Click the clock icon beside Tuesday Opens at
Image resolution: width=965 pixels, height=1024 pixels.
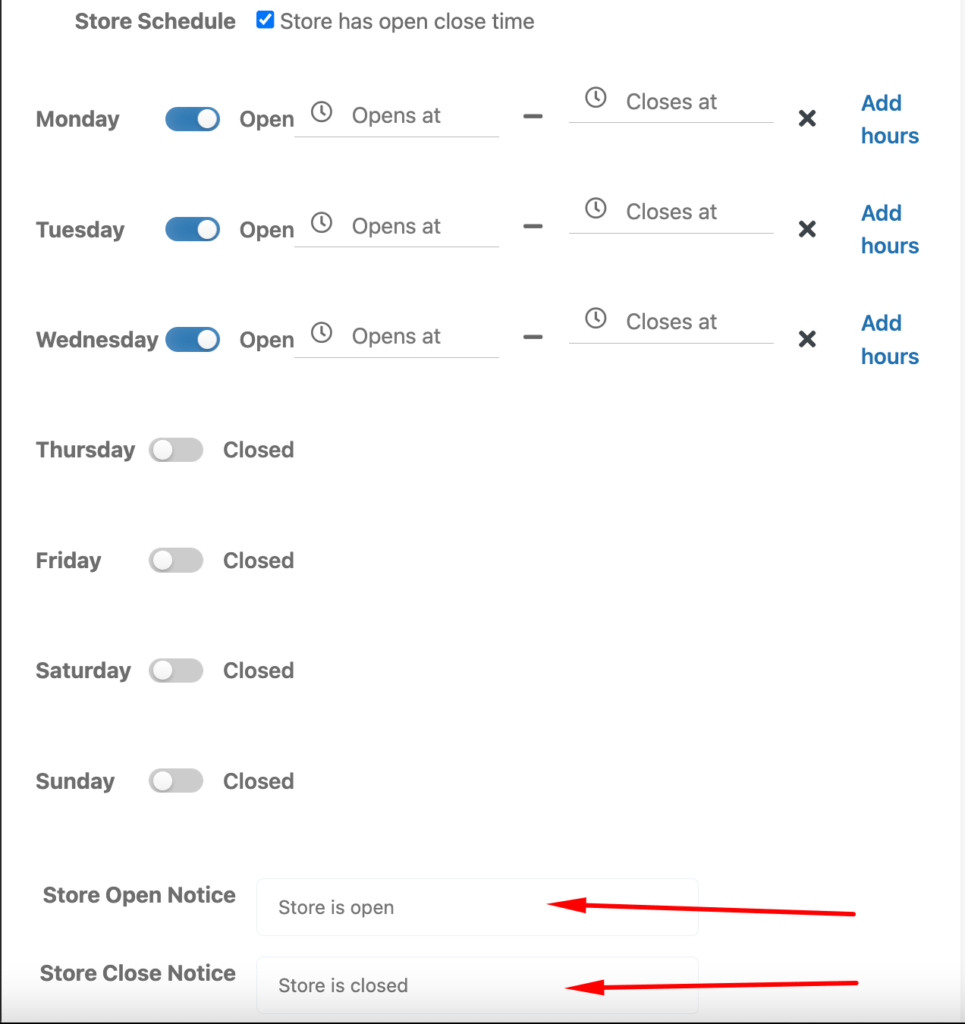pos(321,222)
